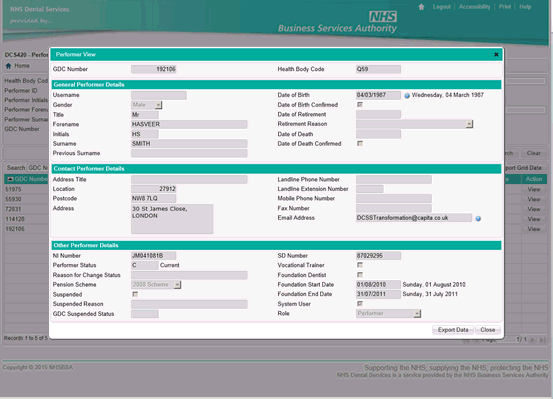Toggle Date of Death Confirmed checkbox
The image size is (553, 399).
360,143
